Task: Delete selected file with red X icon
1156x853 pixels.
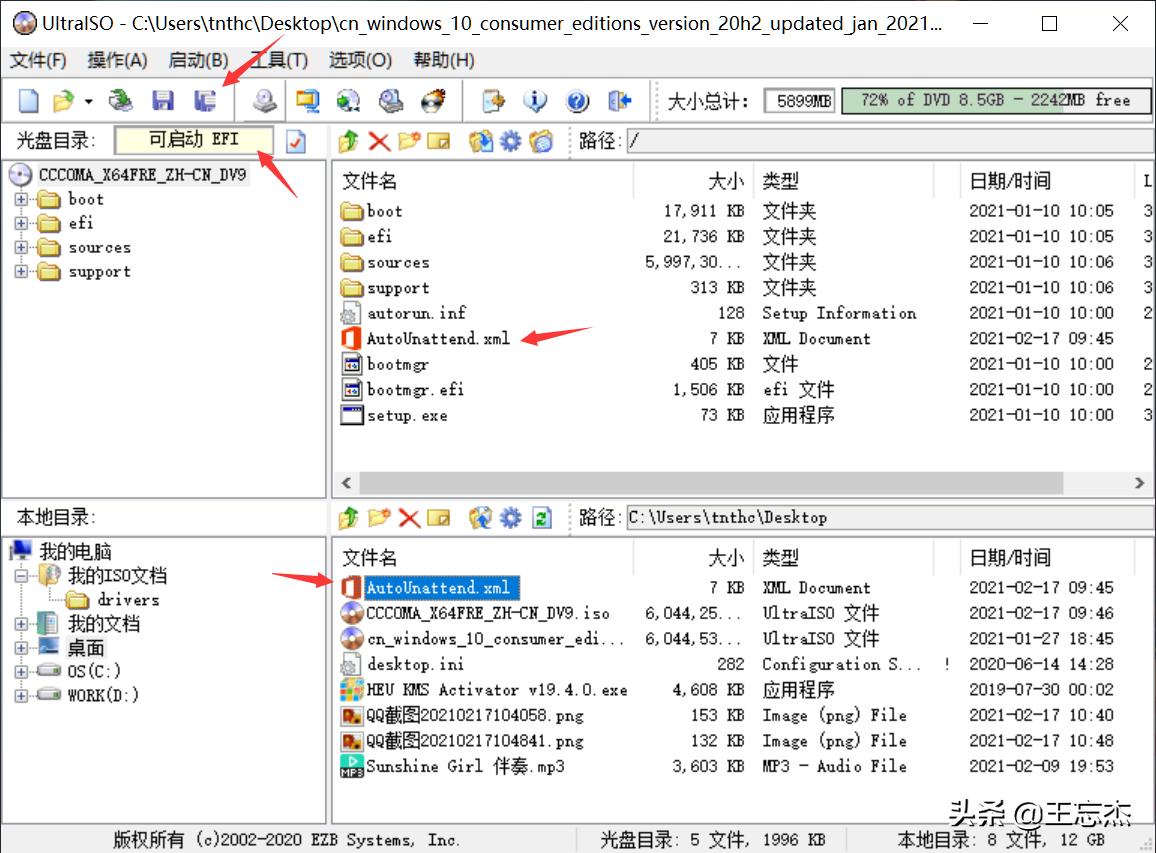Action: (x=379, y=142)
